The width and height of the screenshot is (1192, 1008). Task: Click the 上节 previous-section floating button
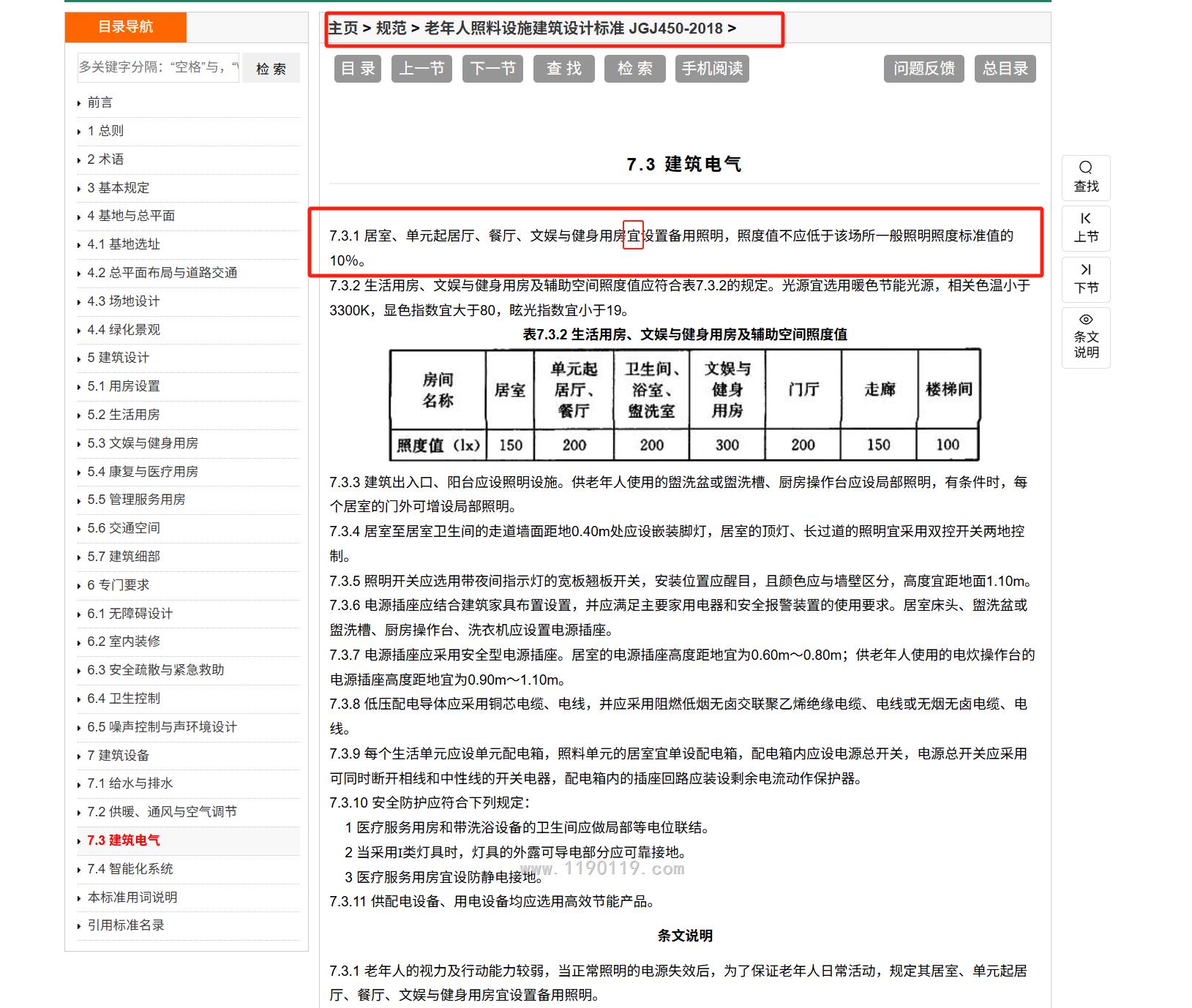1086,228
